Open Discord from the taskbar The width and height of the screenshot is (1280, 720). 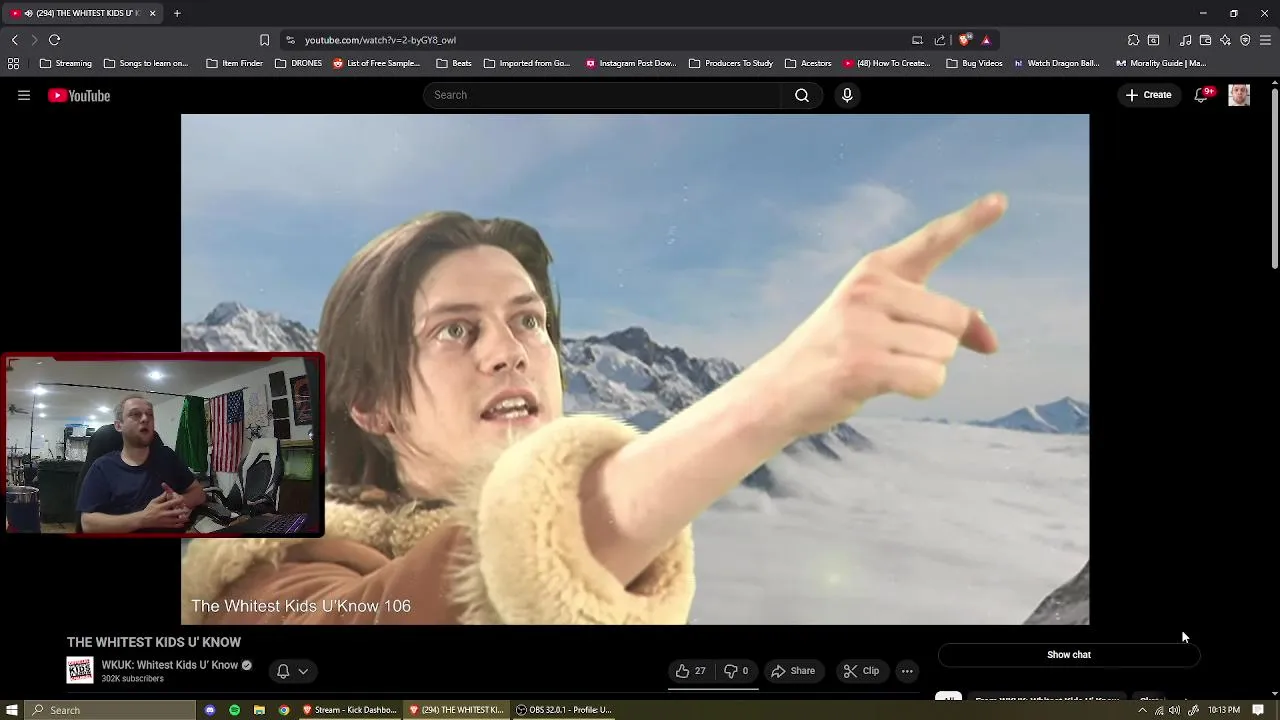click(210, 710)
